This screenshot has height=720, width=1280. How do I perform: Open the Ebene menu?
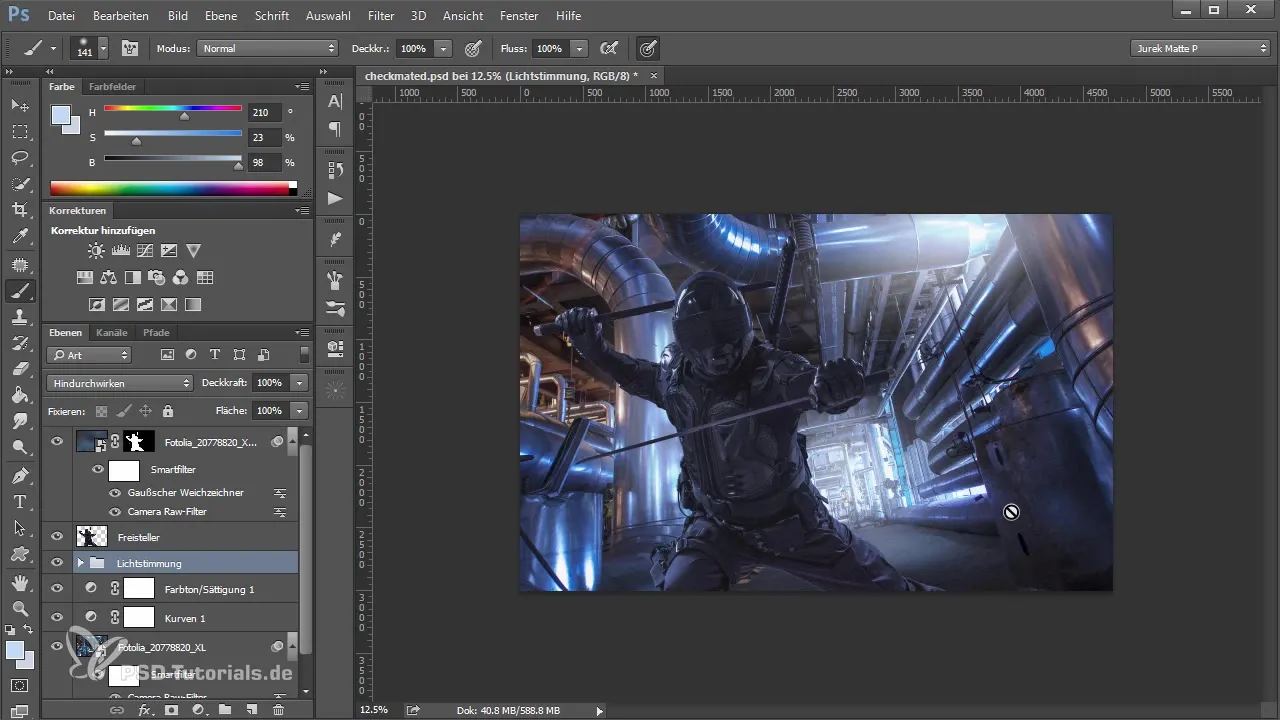pos(221,16)
